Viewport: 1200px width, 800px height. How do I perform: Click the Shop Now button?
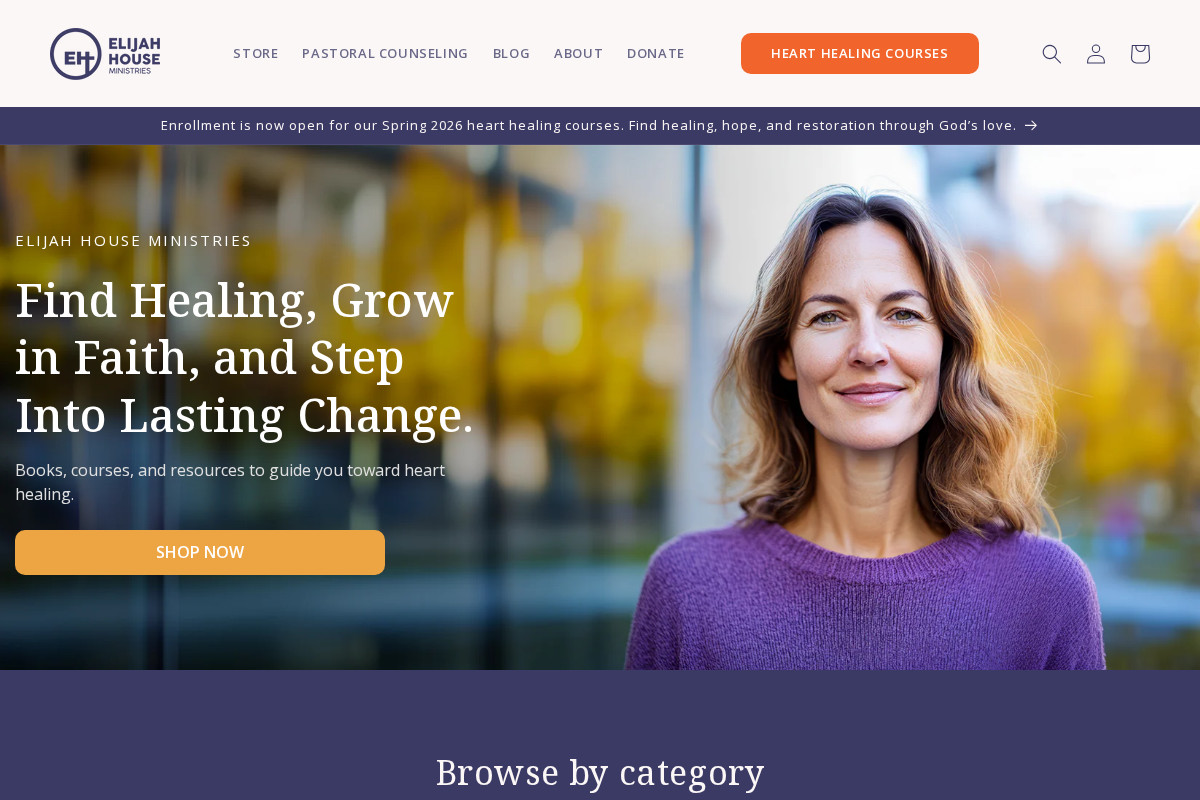[200, 552]
